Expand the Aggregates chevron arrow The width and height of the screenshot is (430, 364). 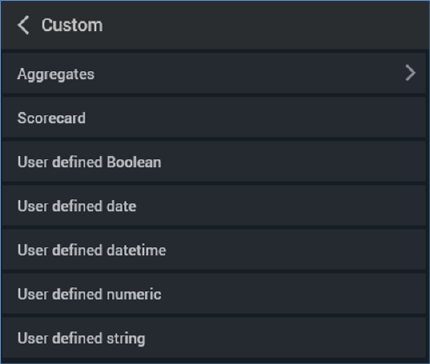pos(410,73)
